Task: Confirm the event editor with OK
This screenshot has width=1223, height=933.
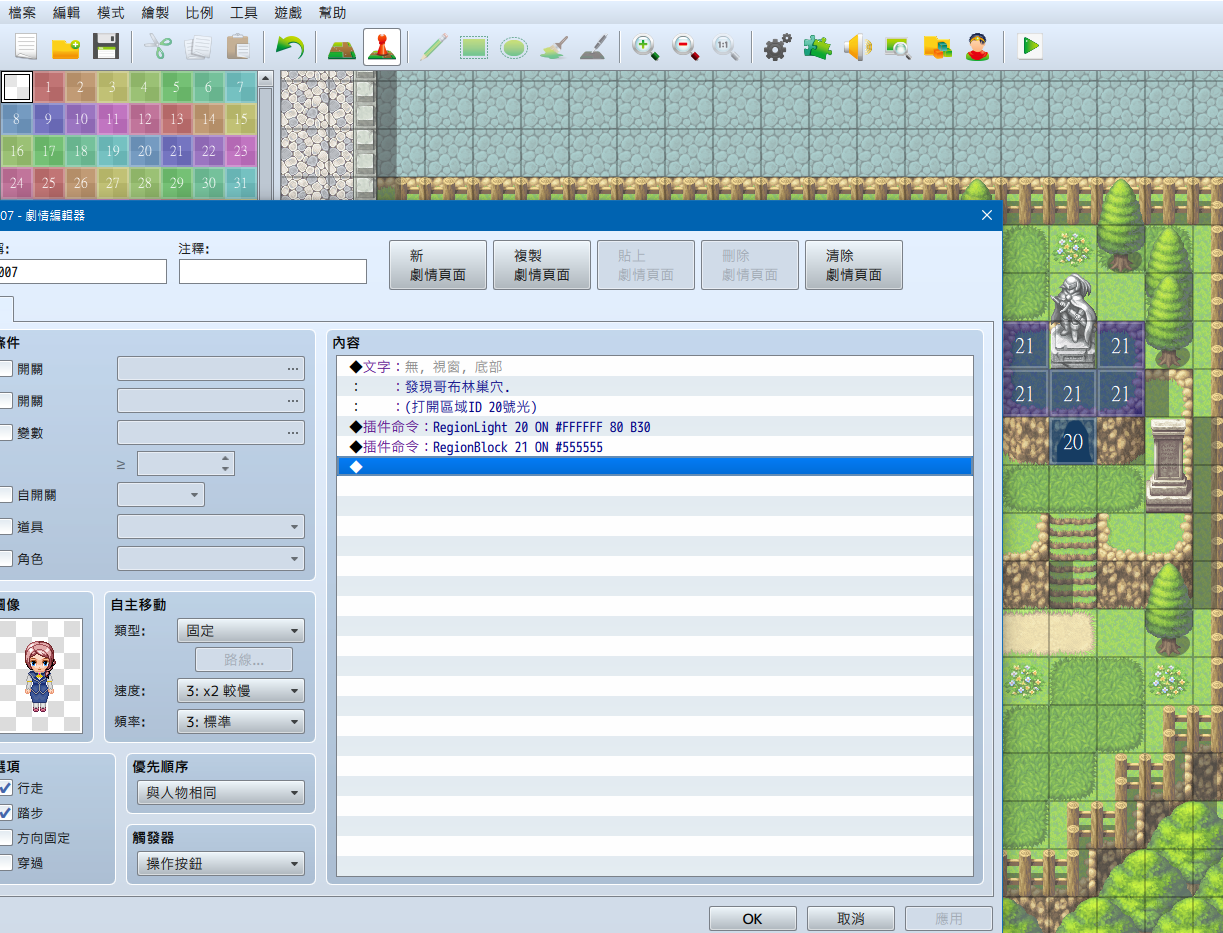Action: [x=753, y=919]
